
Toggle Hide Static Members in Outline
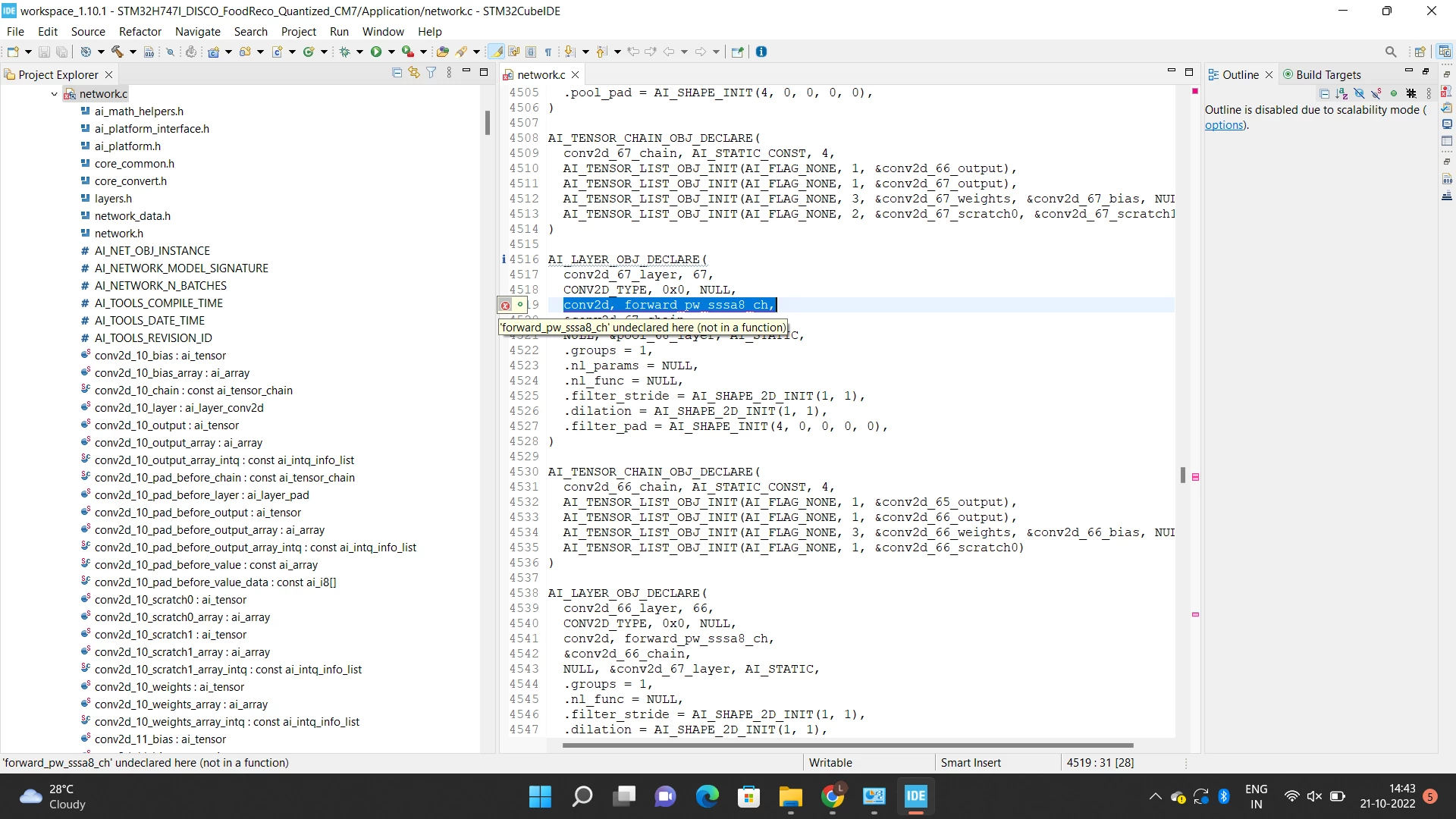point(1376,93)
